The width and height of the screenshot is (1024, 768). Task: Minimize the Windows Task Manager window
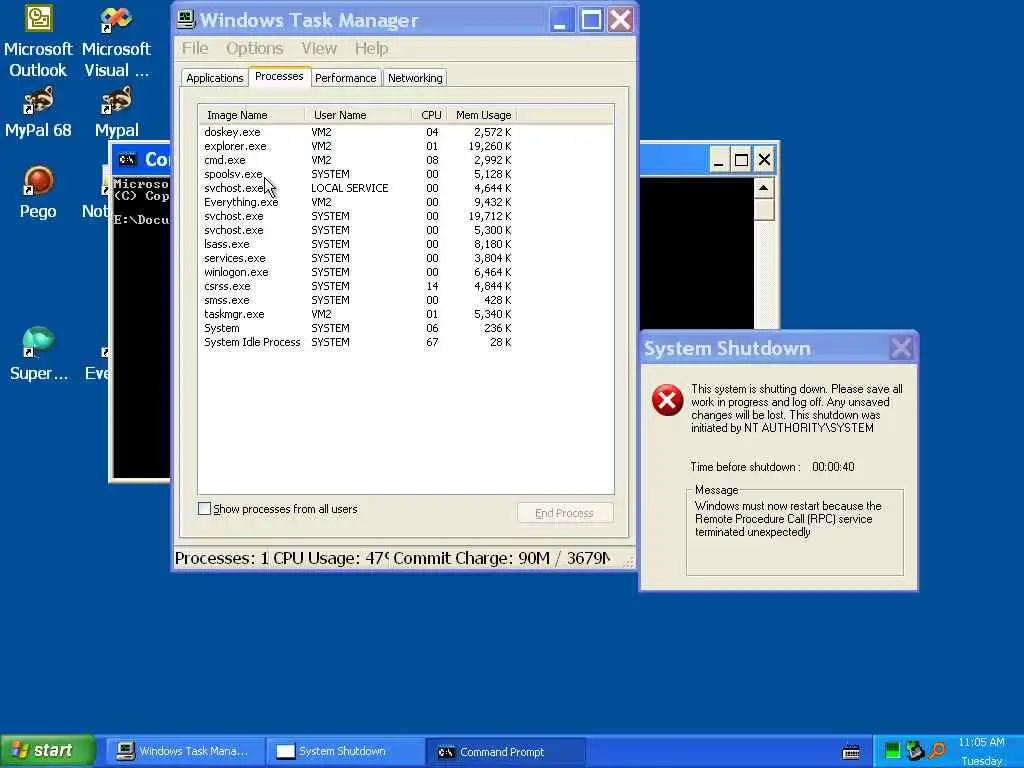[560, 20]
